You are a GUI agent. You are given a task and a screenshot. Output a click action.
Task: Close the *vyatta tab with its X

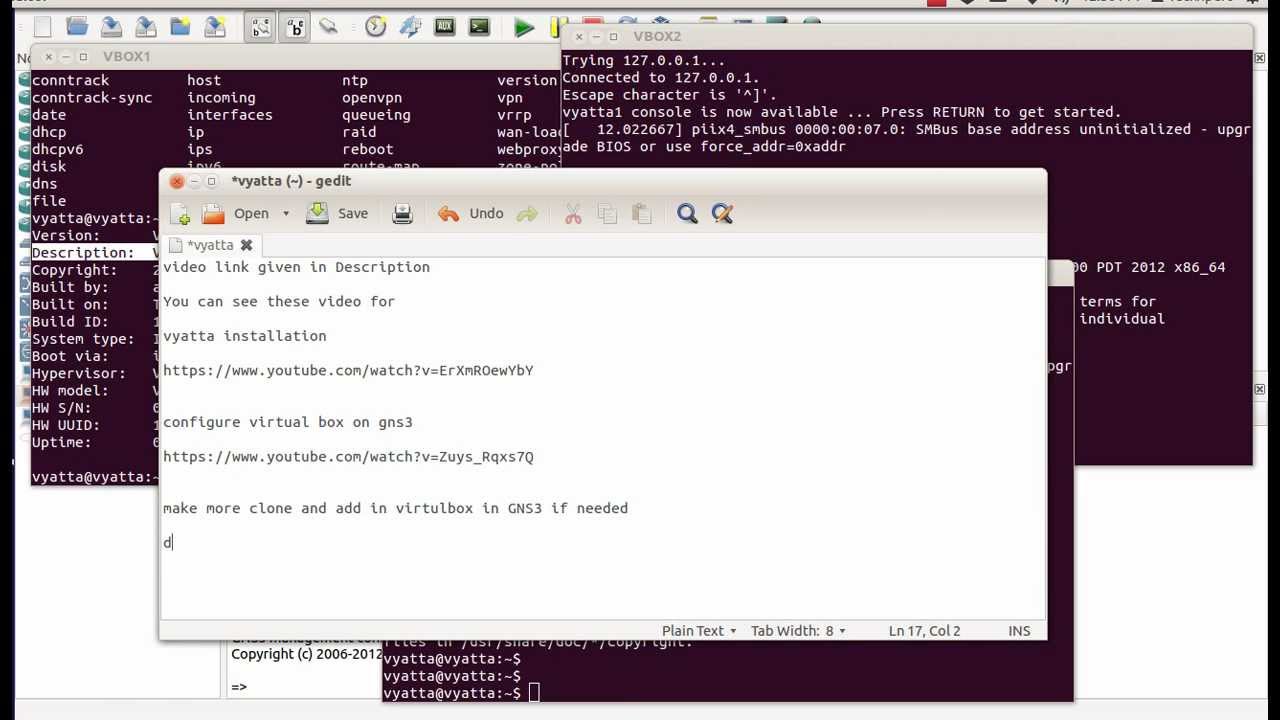click(x=246, y=245)
